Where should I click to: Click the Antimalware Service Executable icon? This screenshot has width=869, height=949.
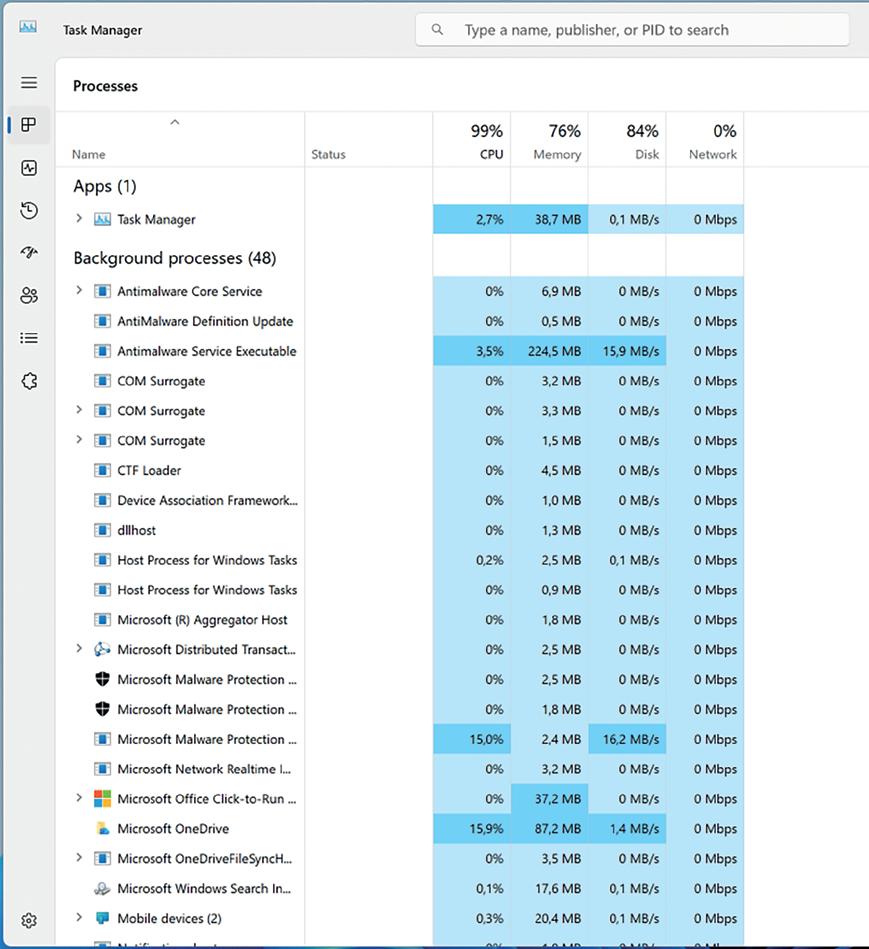tap(102, 351)
